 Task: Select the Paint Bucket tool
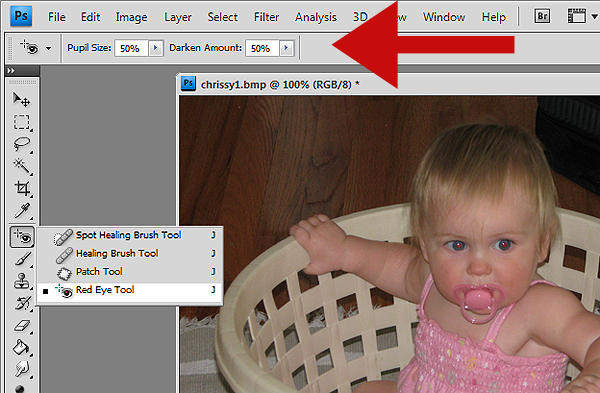[x=22, y=347]
